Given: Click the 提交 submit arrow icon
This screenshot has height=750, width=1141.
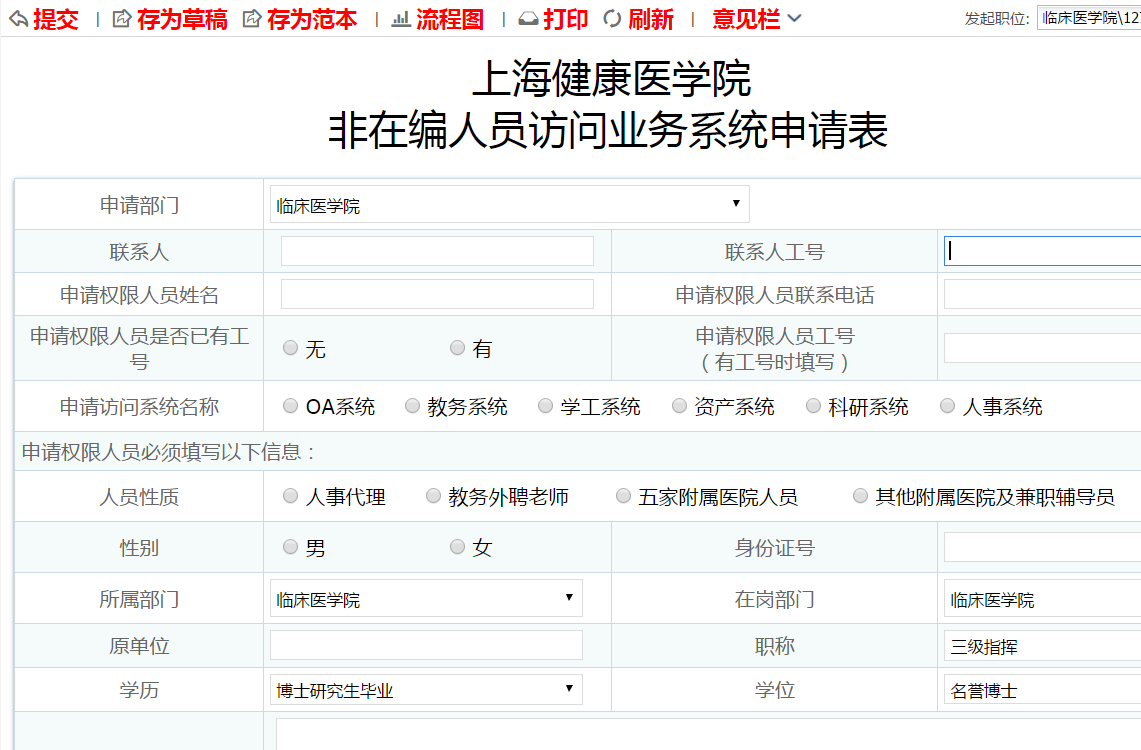Looking at the screenshot, I should tap(18, 19).
